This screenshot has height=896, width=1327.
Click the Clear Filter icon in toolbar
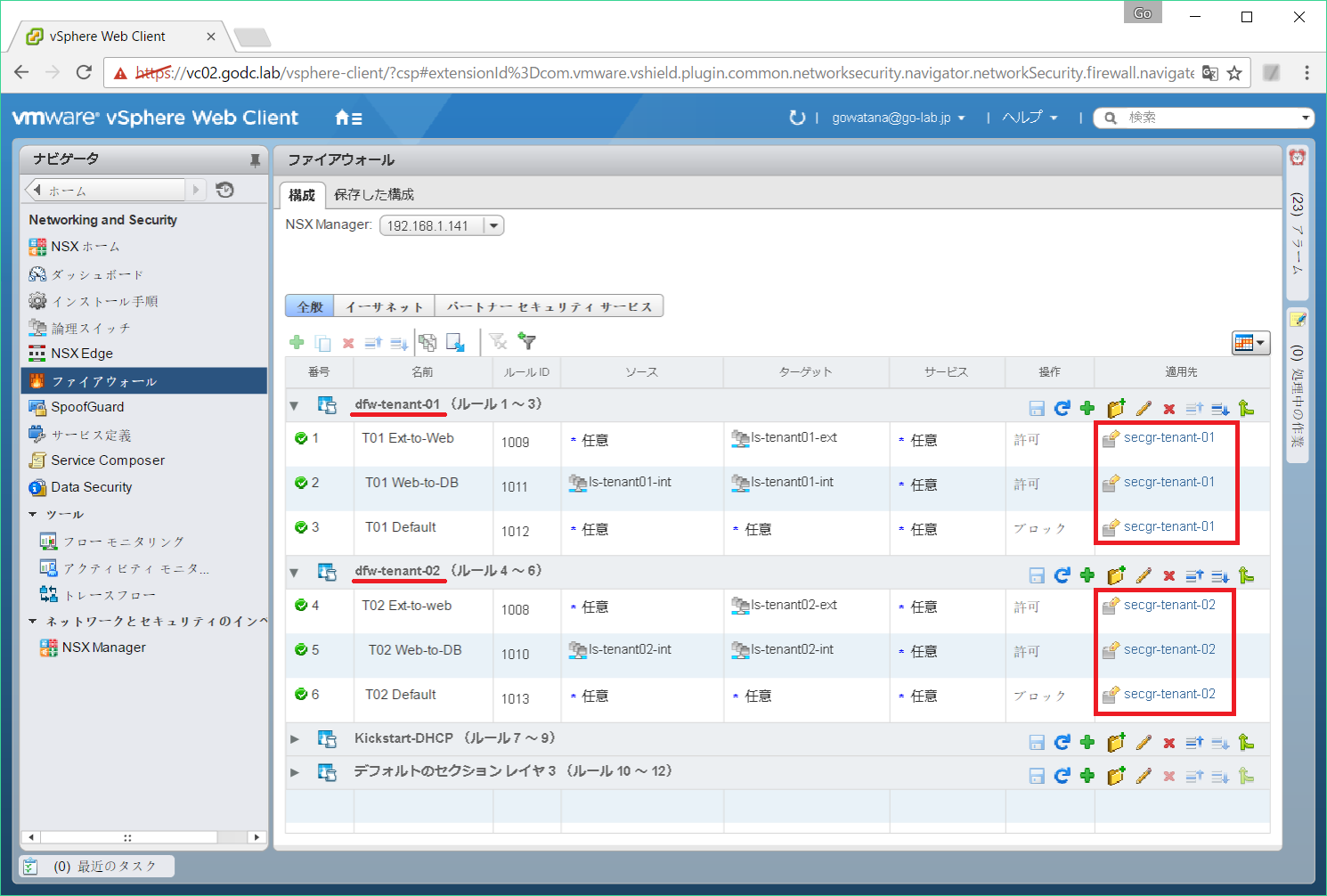tap(498, 341)
